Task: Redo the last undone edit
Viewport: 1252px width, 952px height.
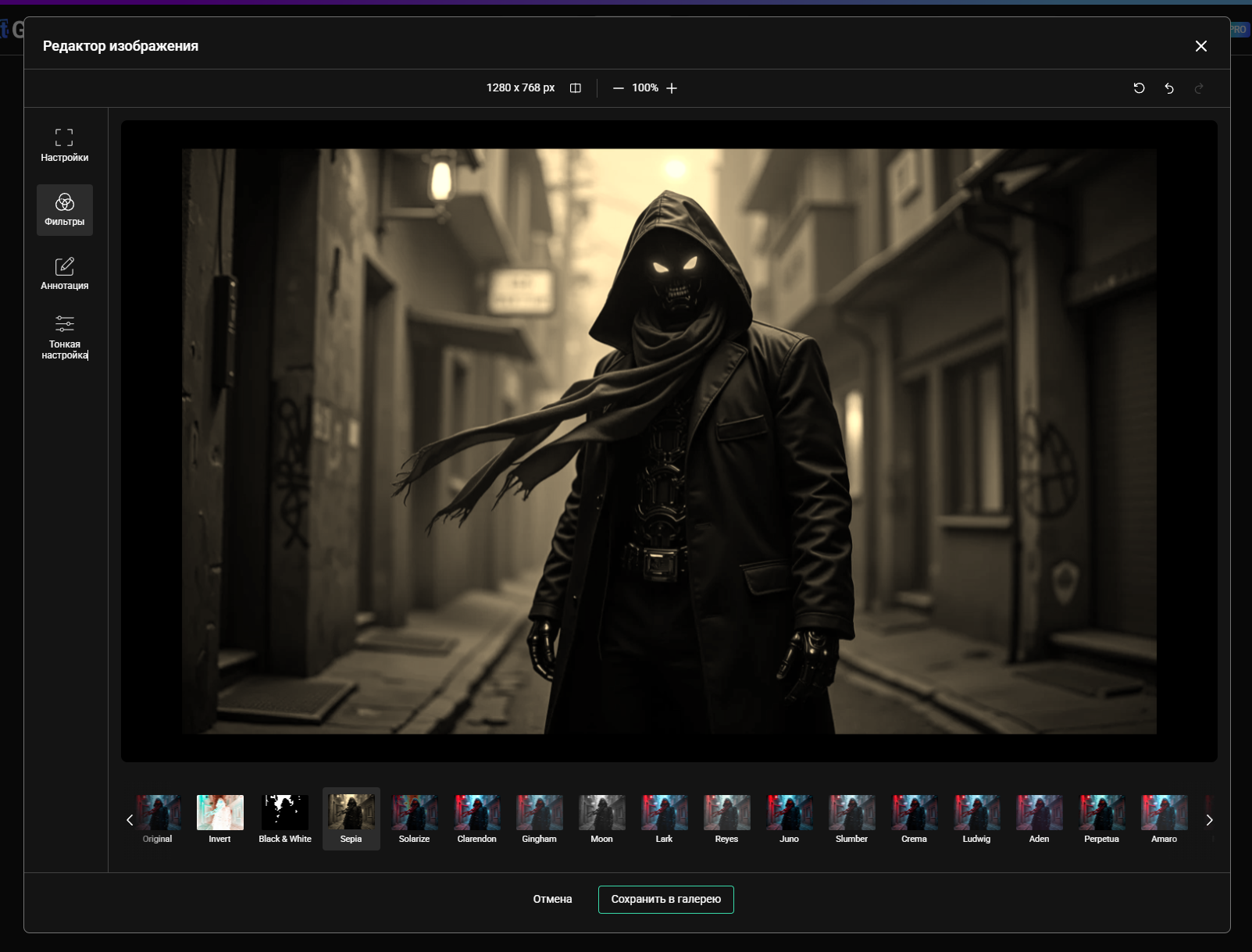Action: [x=1199, y=88]
